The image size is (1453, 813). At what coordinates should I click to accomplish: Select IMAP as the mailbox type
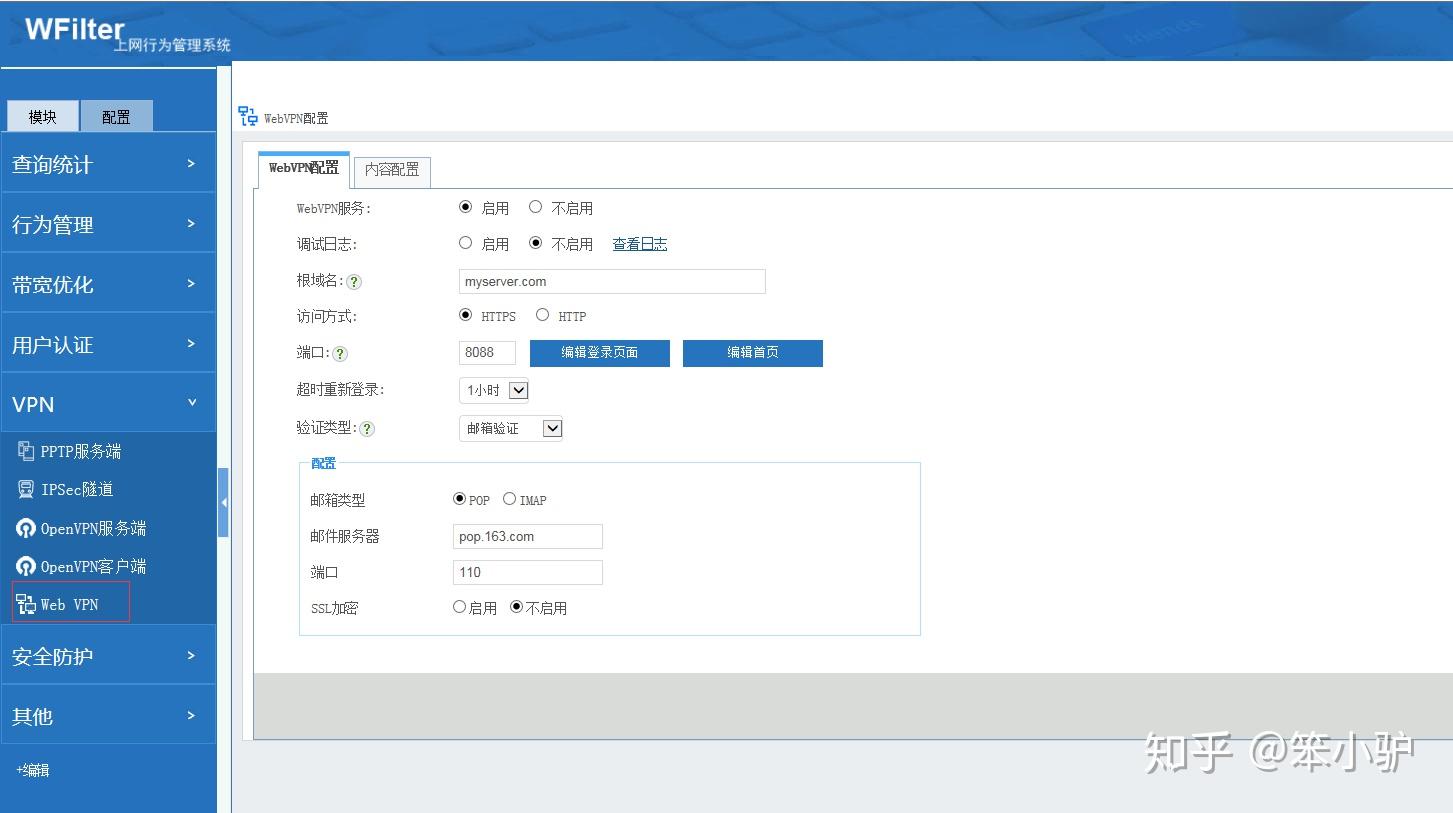(510, 499)
